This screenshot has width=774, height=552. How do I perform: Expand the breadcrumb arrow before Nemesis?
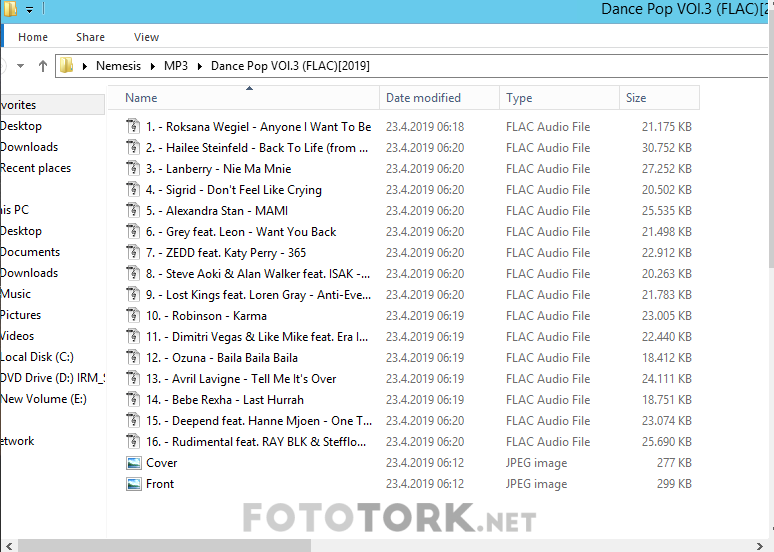click(85, 66)
